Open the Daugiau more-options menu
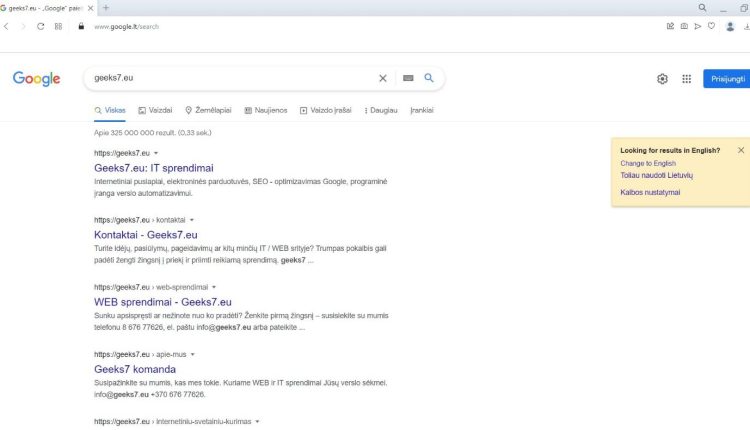 [381, 110]
